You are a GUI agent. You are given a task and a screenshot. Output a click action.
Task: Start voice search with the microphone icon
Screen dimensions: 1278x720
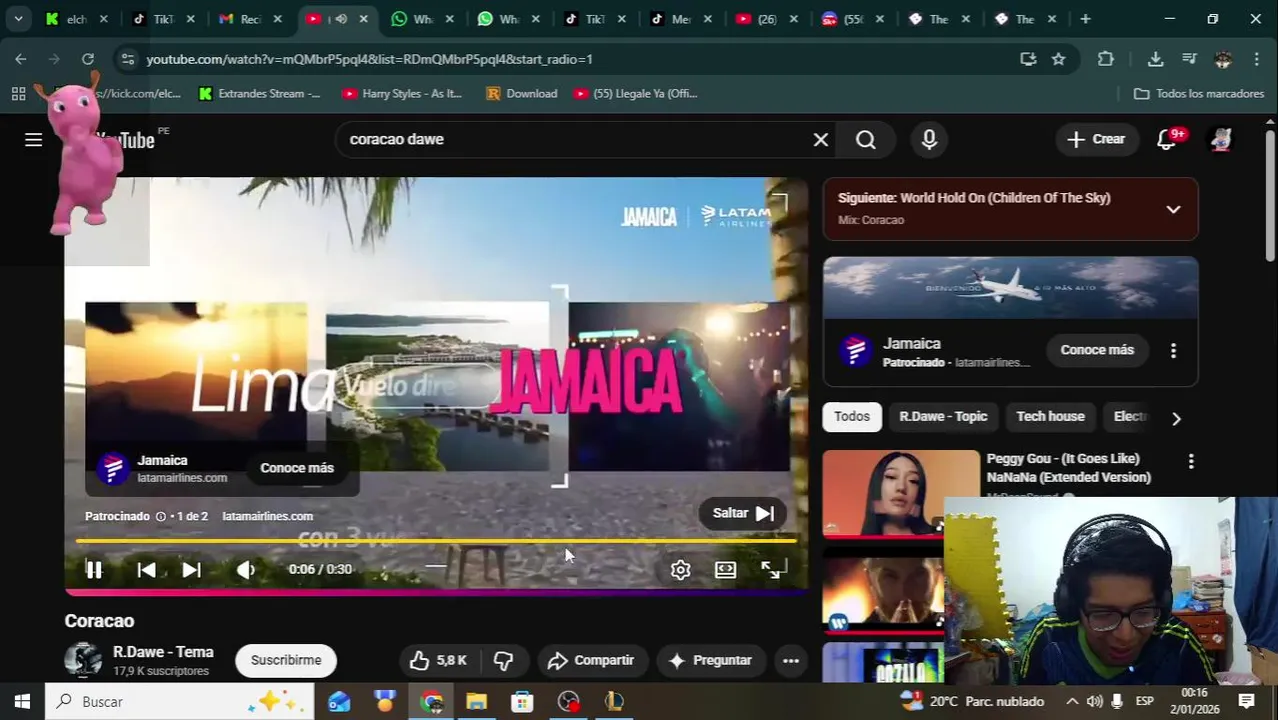(x=929, y=139)
